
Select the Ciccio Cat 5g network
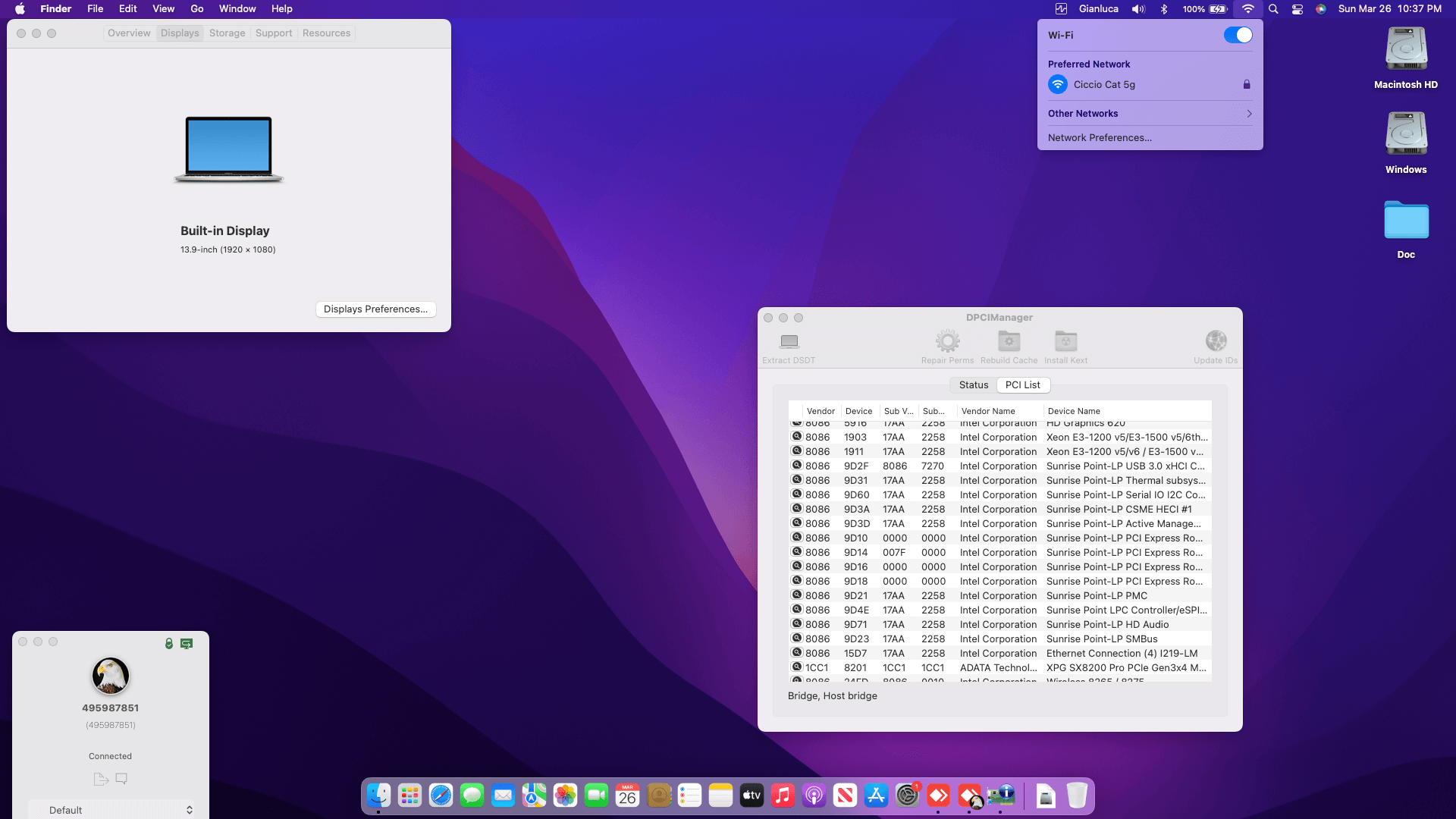point(1104,85)
